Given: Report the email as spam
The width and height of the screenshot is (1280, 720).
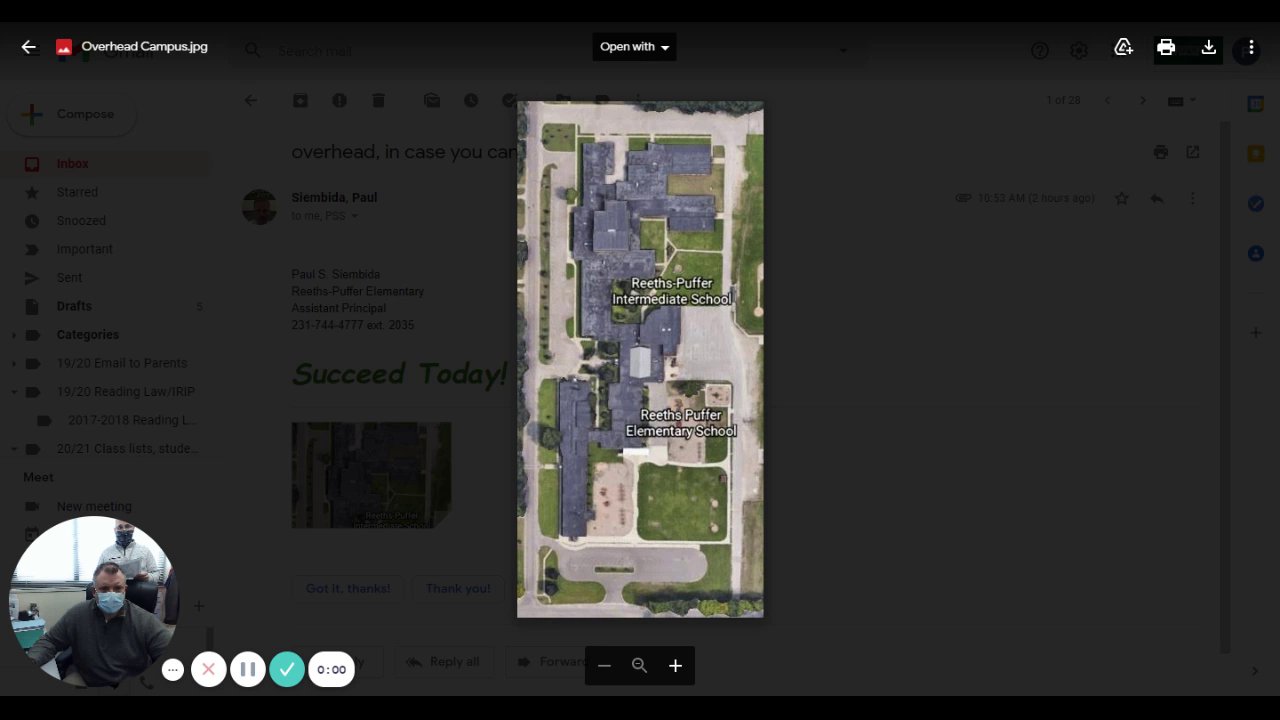Looking at the screenshot, I should (x=339, y=100).
